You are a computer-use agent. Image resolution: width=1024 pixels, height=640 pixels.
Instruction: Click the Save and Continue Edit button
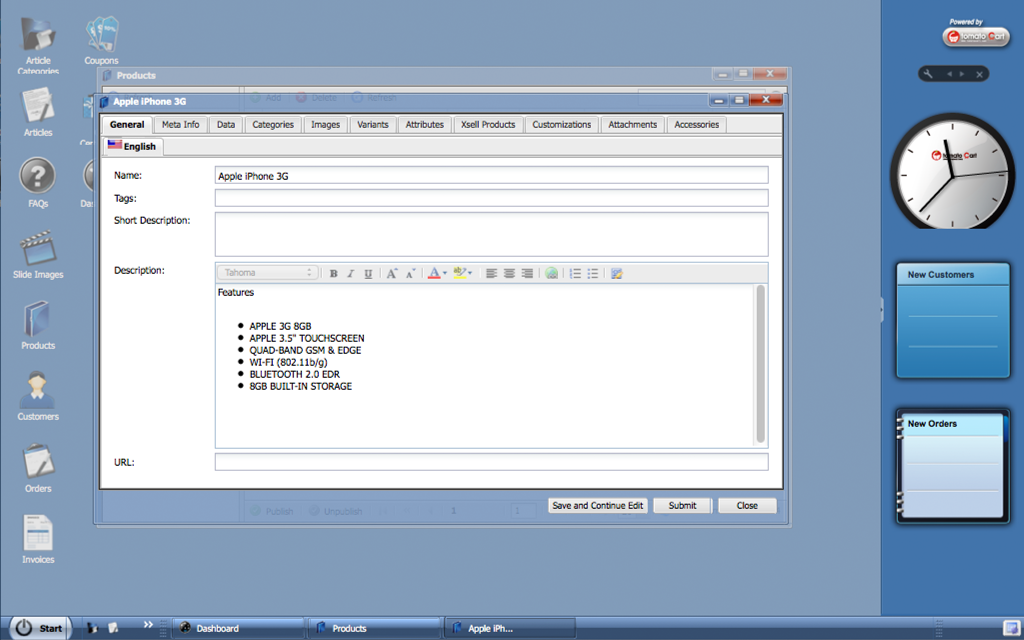pos(598,506)
